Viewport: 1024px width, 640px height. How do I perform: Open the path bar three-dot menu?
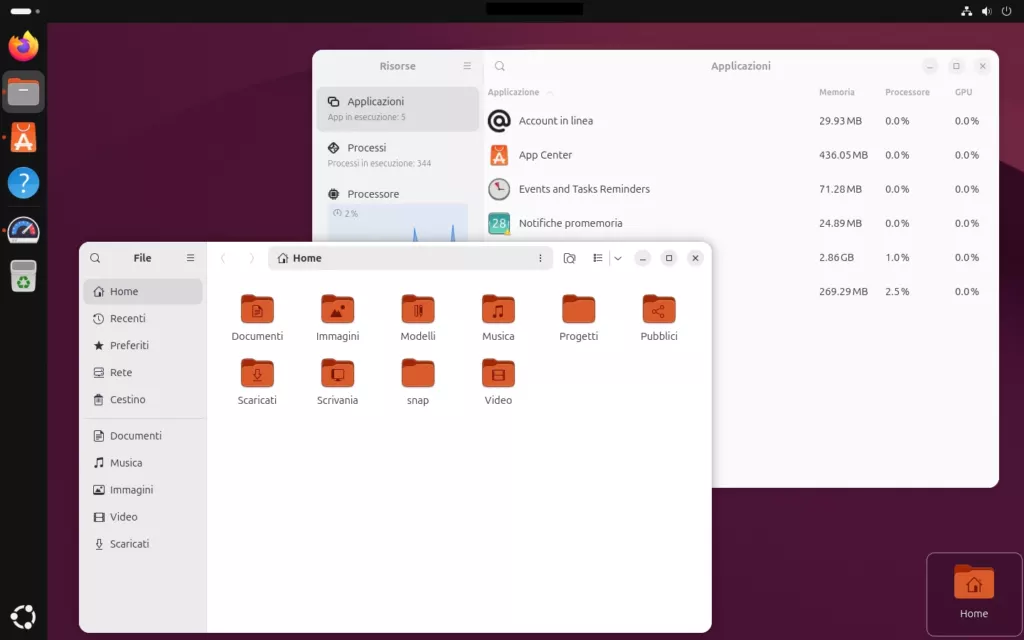(x=540, y=259)
